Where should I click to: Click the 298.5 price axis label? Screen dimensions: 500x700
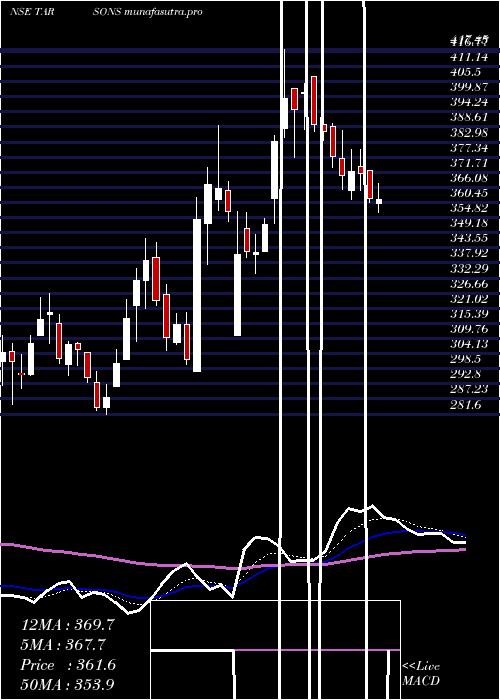point(467,359)
